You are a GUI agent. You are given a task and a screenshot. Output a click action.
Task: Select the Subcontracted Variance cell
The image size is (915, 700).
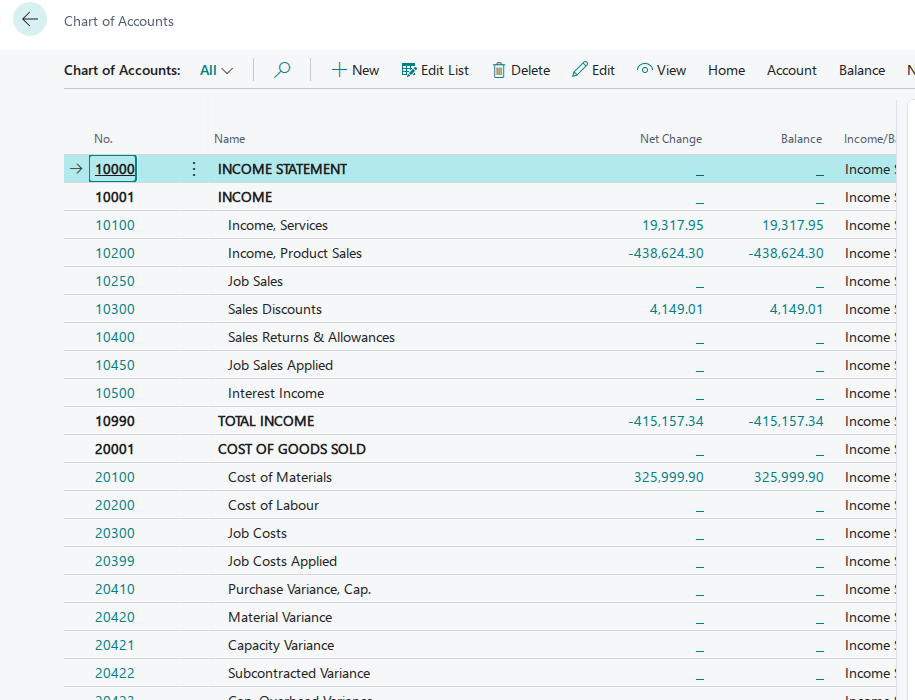pyautogui.click(x=299, y=673)
